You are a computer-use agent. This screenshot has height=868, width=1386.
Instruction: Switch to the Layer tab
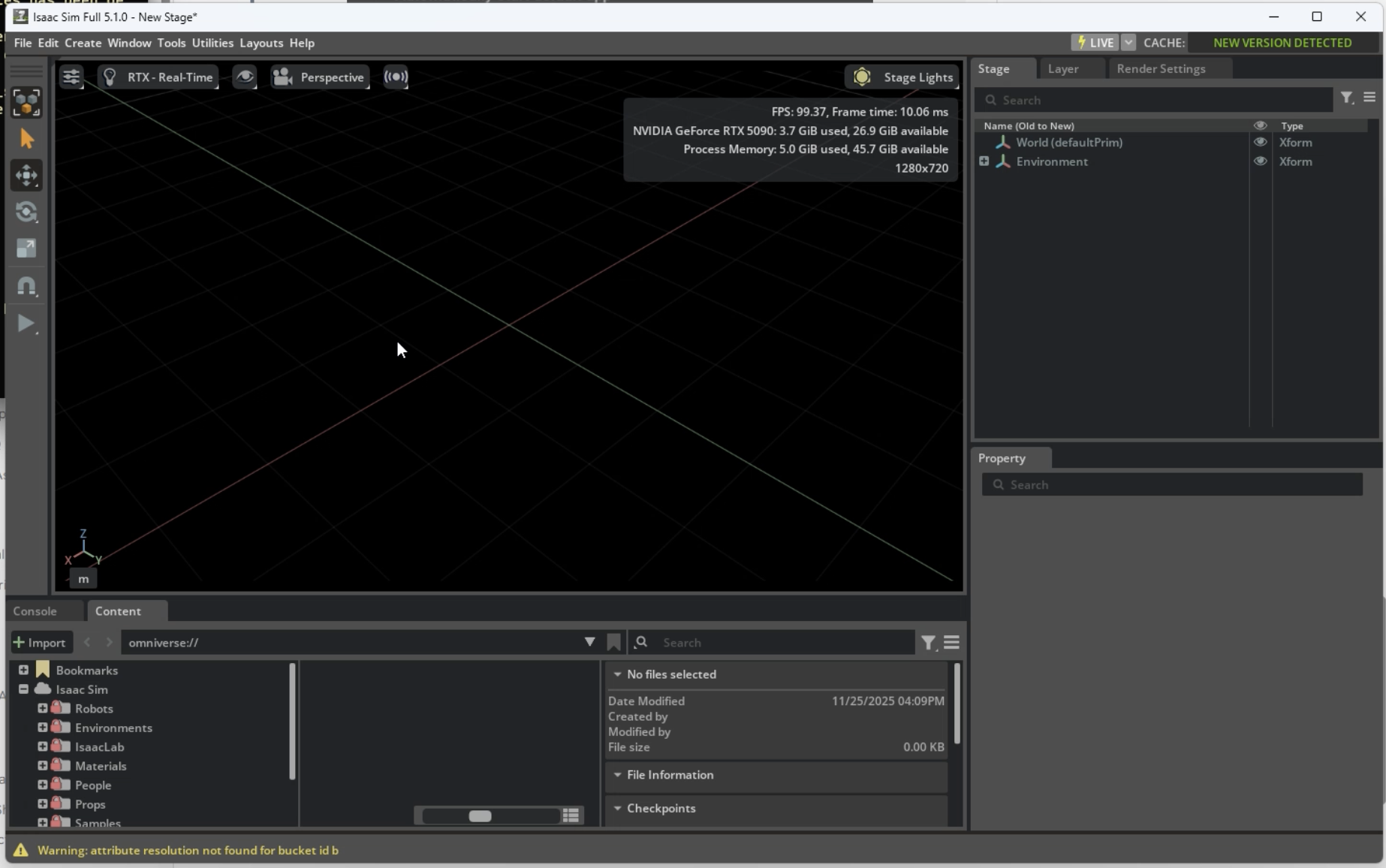point(1063,68)
